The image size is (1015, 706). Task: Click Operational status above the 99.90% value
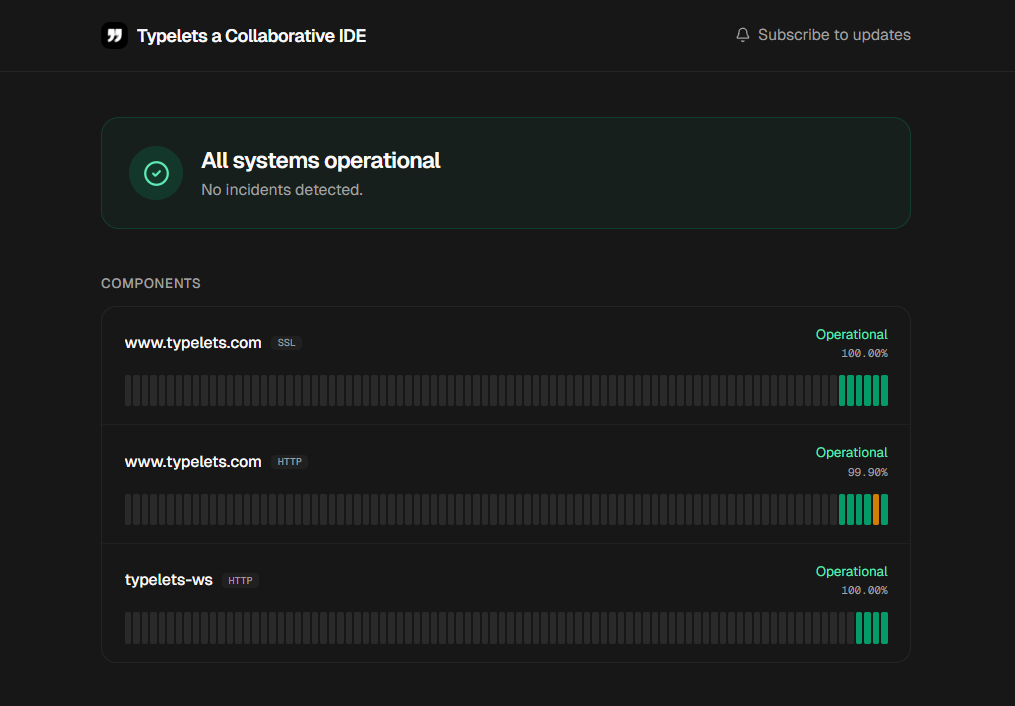(x=851, y=453)
